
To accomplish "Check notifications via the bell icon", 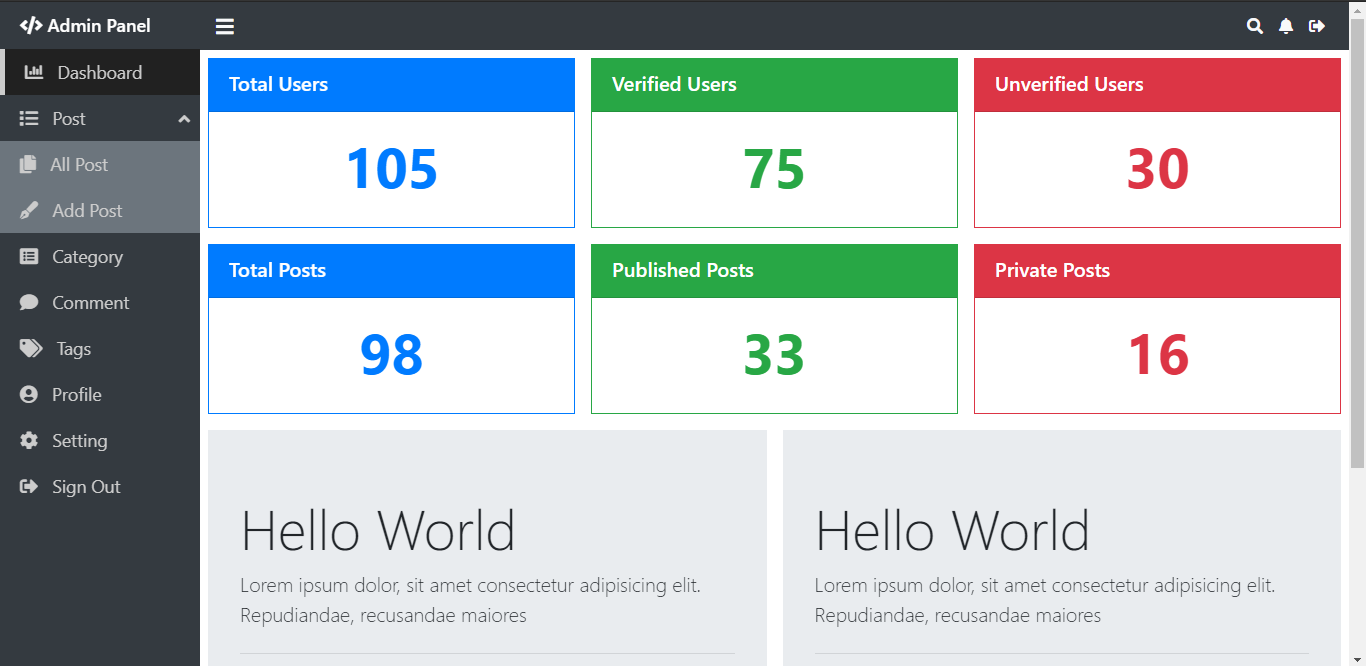I will click(1285, 25).
